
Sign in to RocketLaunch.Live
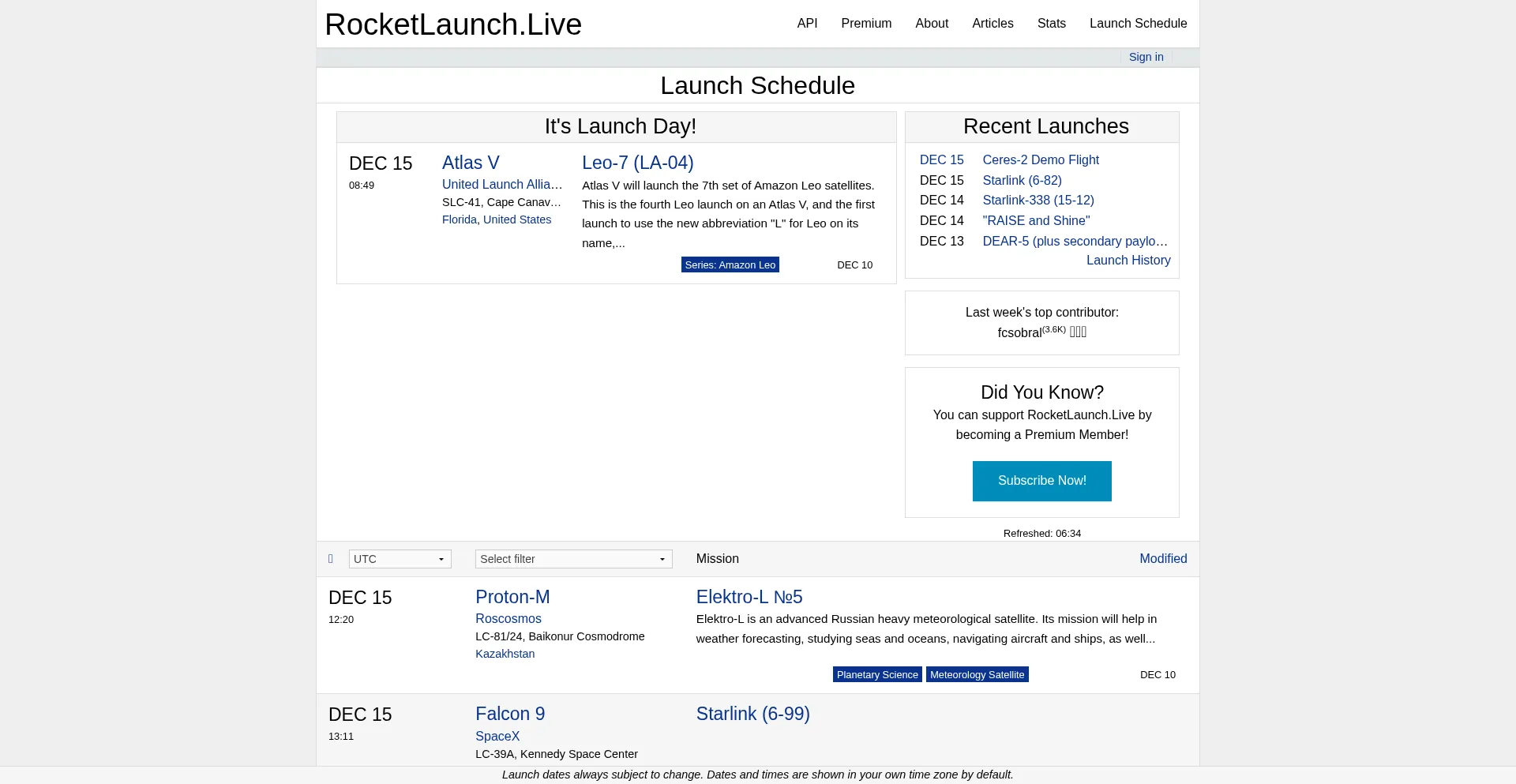coord(1146,57)
